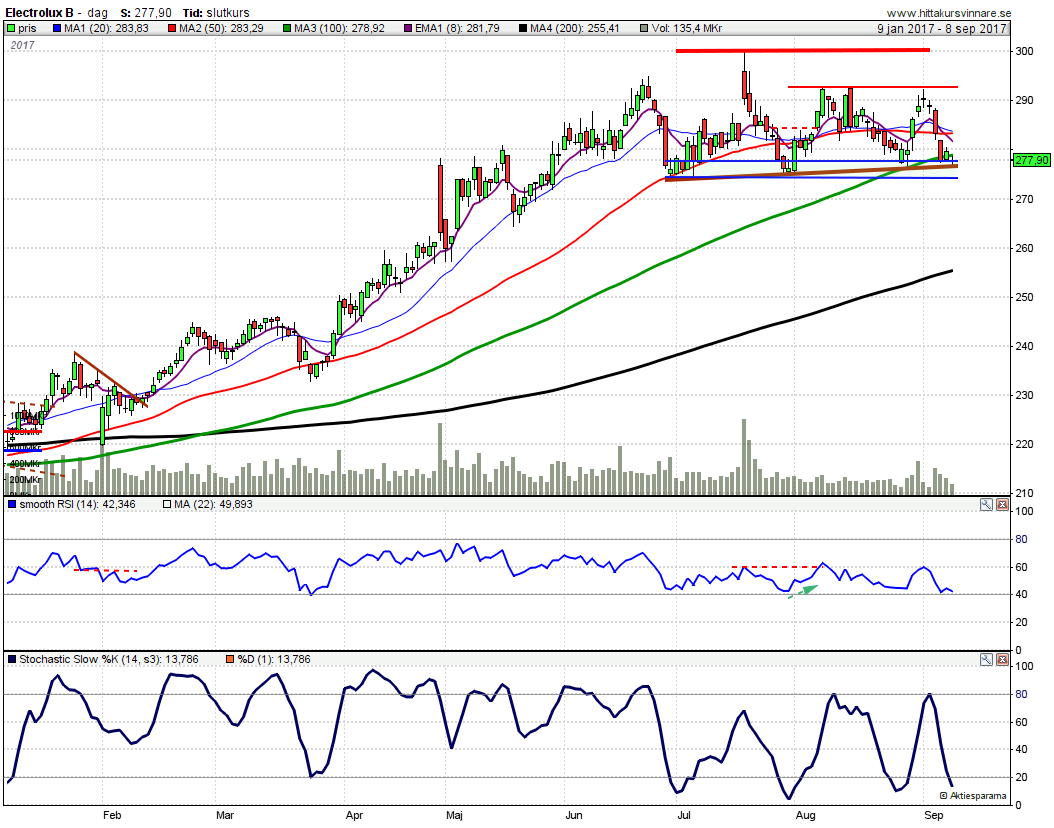The width and height of the screenshot is (1054, 828).
Task: Click the green pris legend swatch
Action: 11,28
